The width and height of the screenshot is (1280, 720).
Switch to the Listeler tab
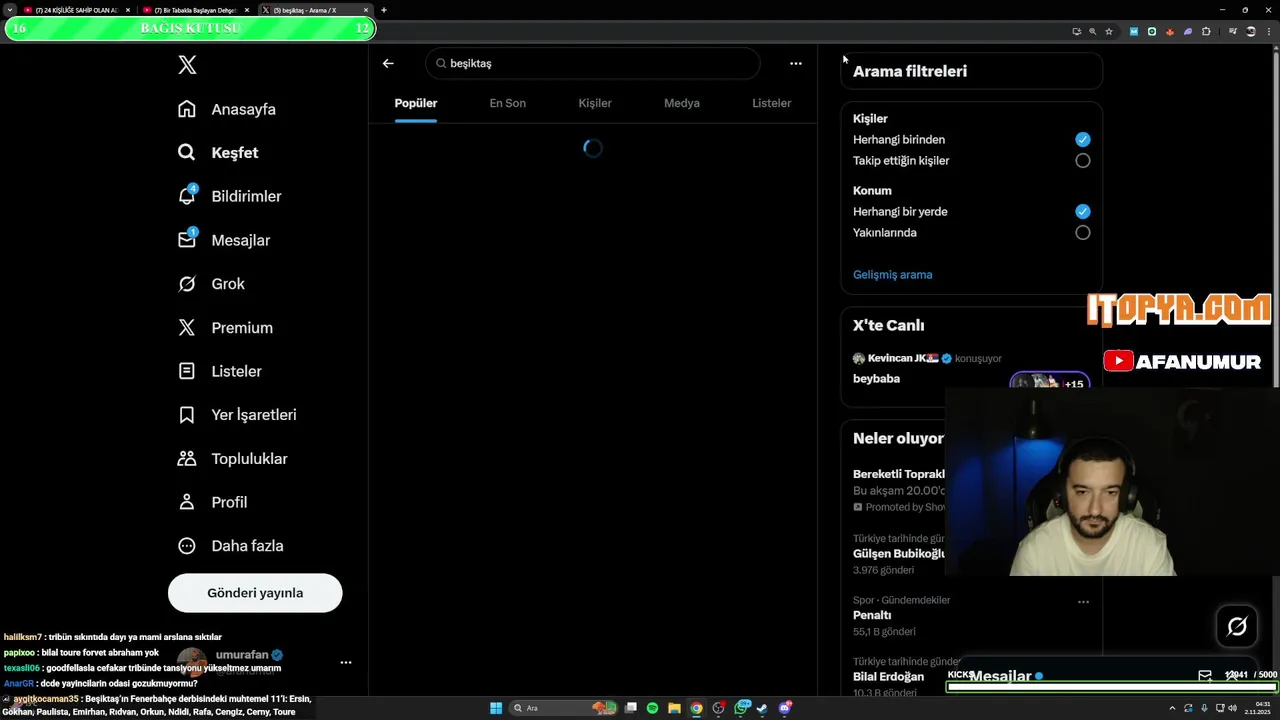click(x=771, y=103)
